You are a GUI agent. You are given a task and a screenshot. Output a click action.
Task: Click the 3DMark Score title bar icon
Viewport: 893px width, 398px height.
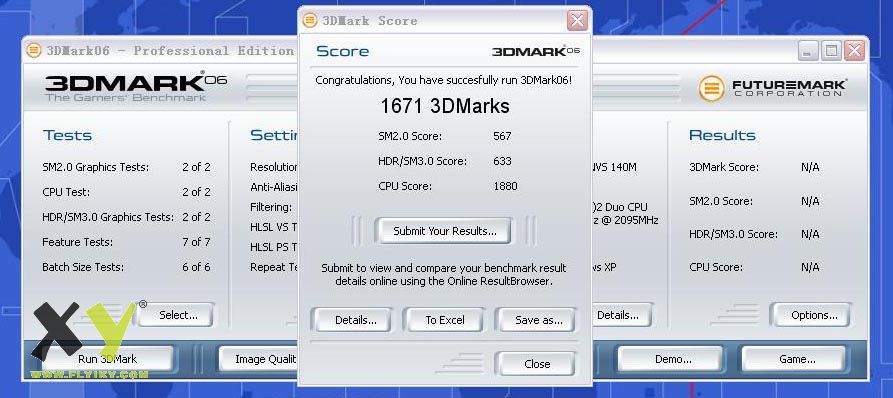310,21
